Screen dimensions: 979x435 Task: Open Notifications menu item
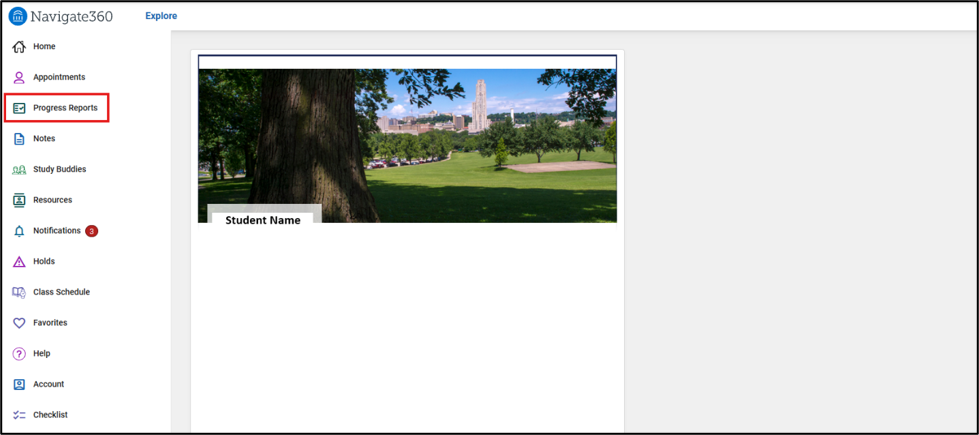click(x=57, y=230)
